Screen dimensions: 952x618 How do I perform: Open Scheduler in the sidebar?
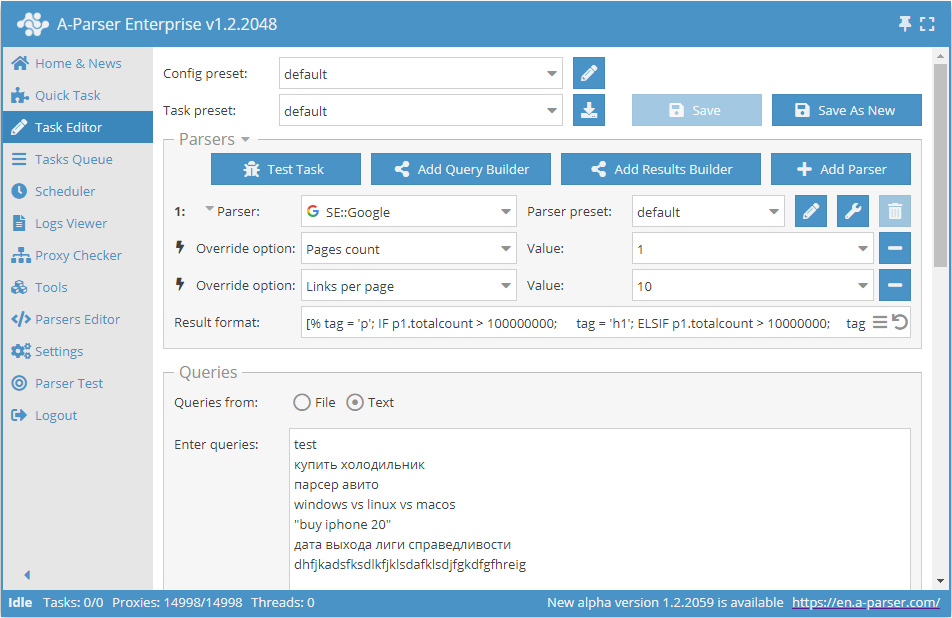click(x=65, y=191)
